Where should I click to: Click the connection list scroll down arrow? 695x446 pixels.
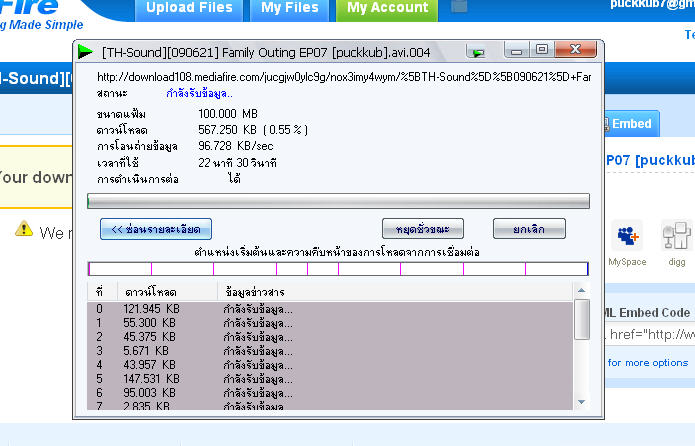582,402
